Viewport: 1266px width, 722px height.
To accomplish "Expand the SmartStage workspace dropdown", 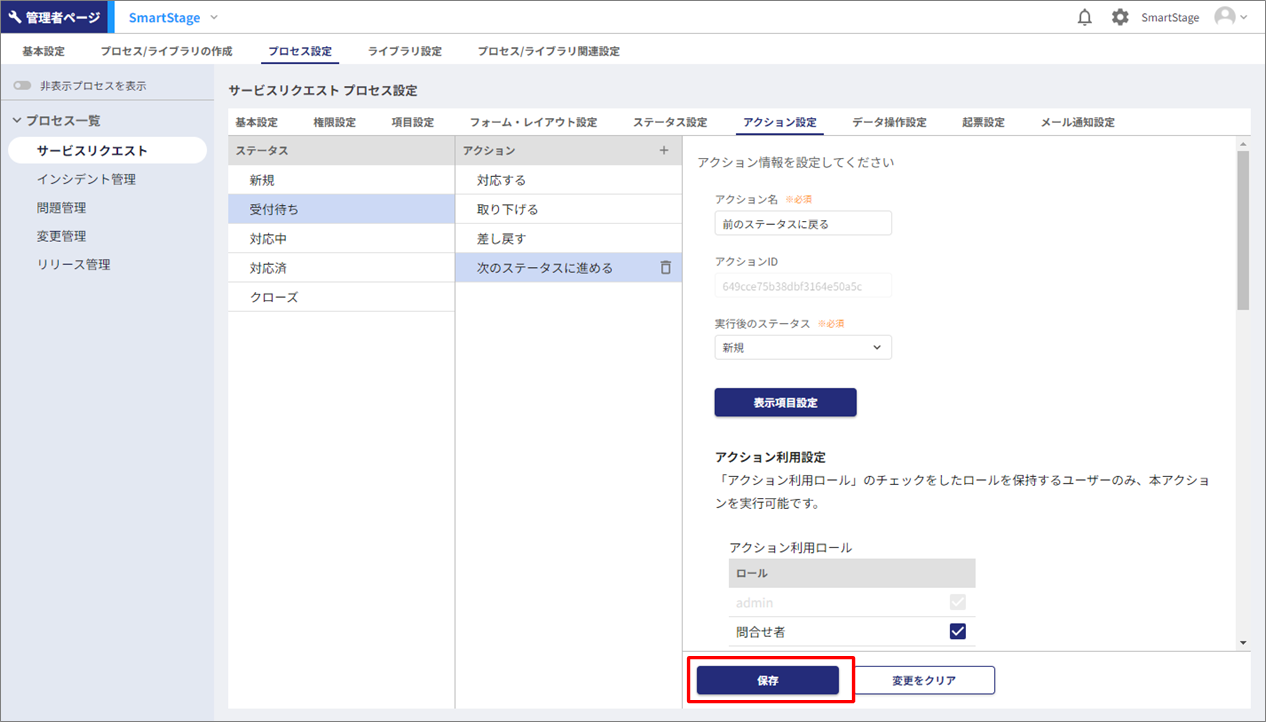I will coord(214,17).
